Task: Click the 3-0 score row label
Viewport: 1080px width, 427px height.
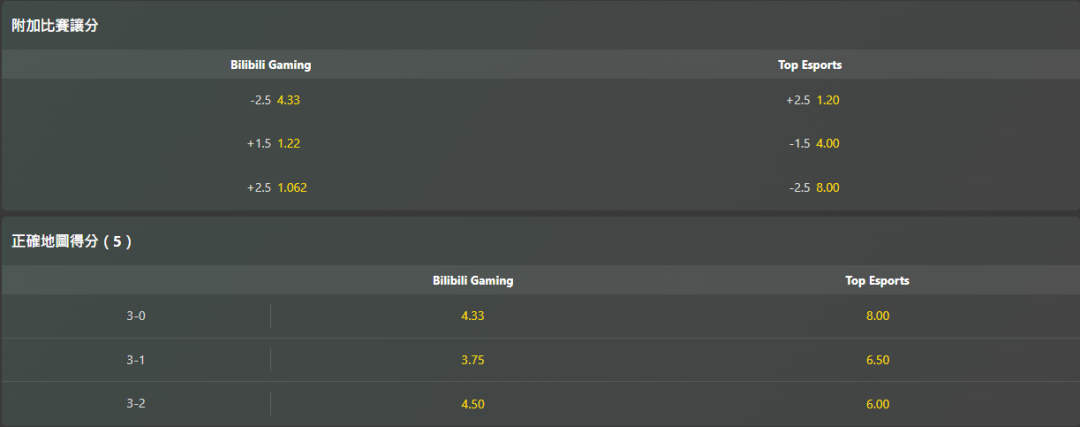Action: 136,316
